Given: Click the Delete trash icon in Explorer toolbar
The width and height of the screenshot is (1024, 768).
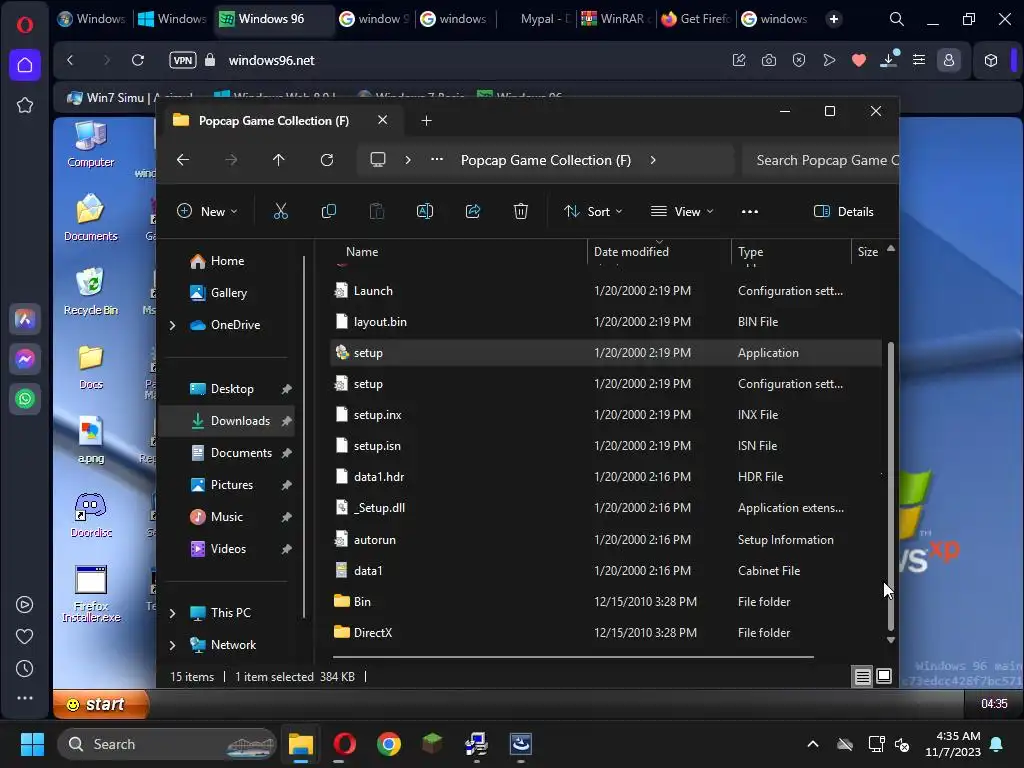Looking at the screenshot, I should pos(520,211).
